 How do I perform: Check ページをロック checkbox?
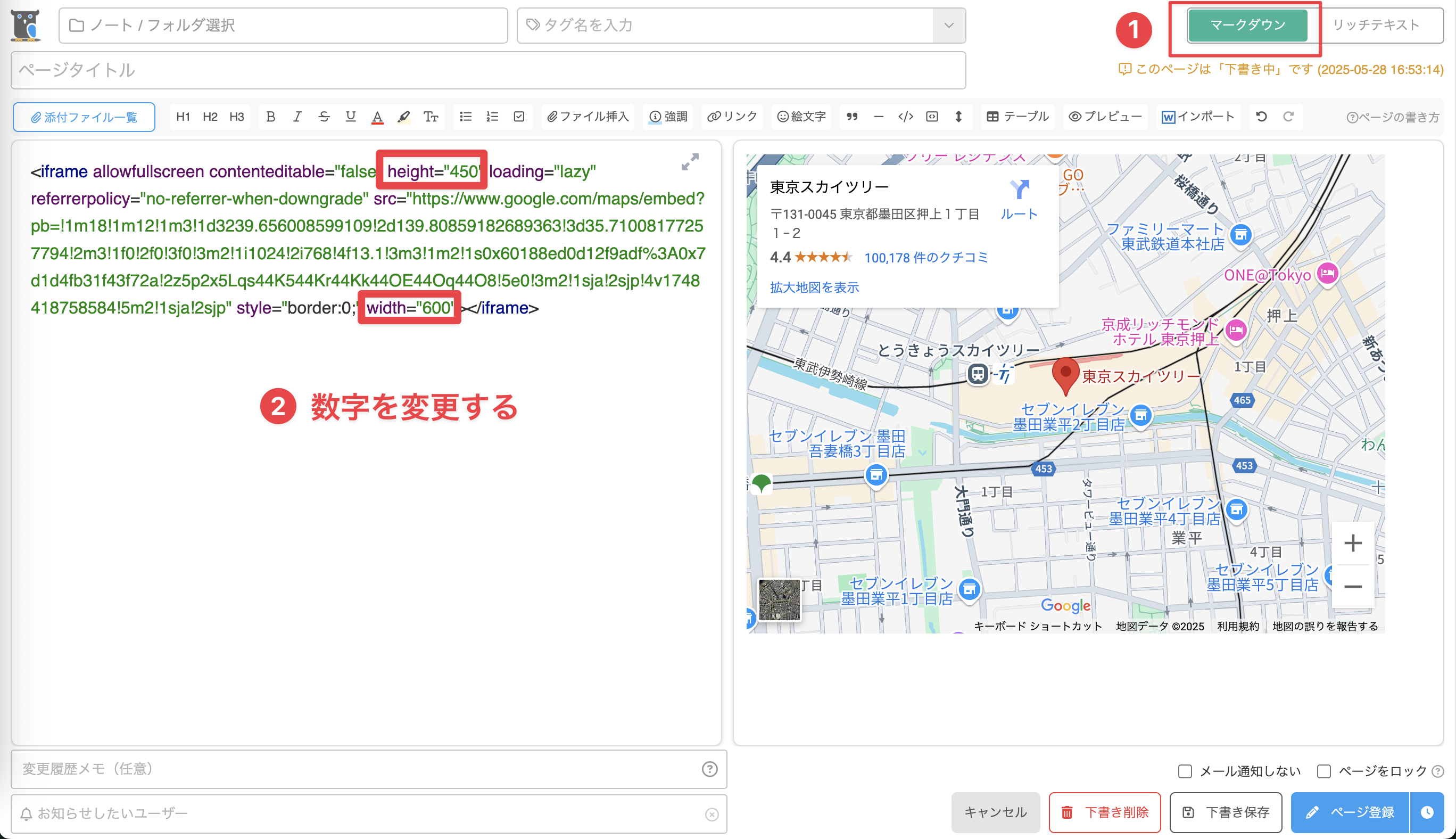(x=1324, y=771)
